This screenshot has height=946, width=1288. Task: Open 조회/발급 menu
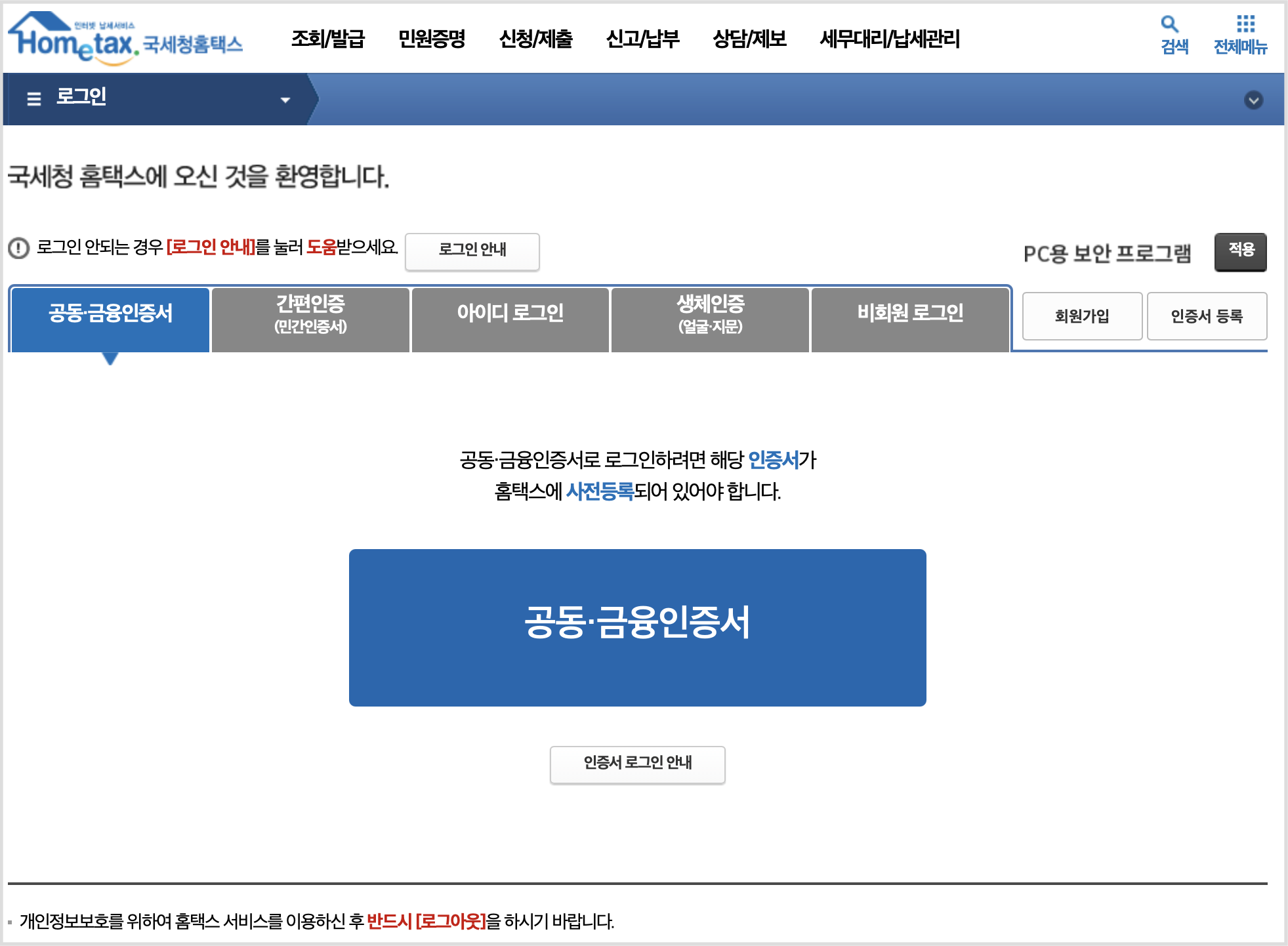pyautogui.click(x=327, y=39)
